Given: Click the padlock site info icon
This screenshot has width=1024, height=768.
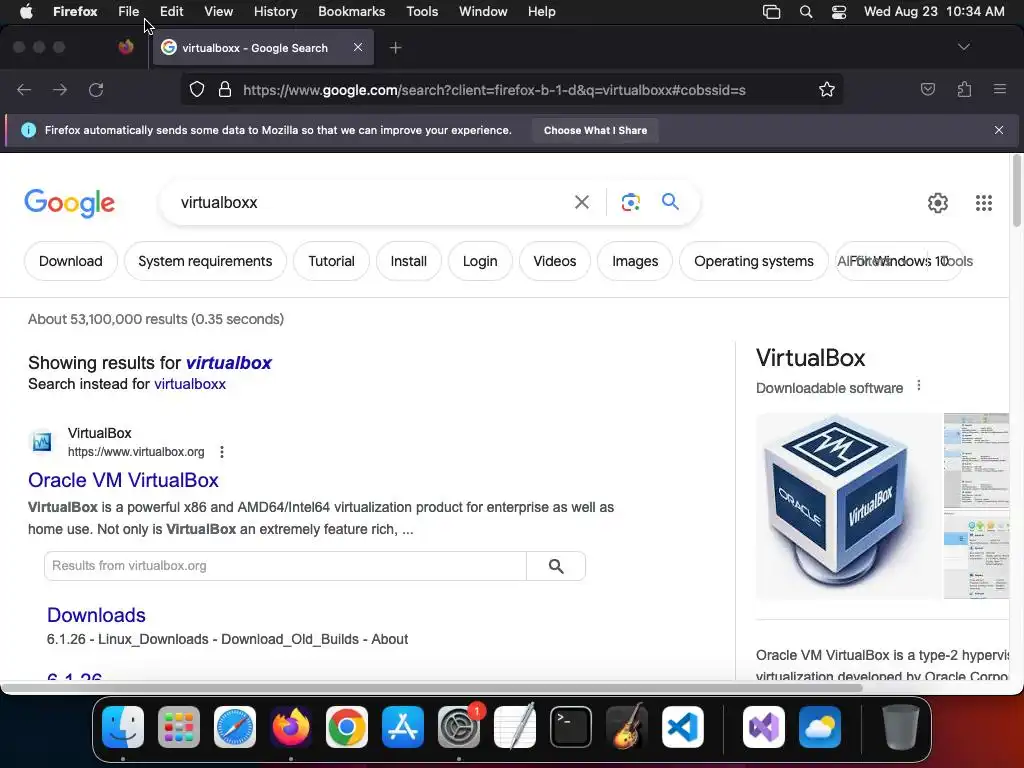Looking at the screenshot, I should (x=225, y=89).
